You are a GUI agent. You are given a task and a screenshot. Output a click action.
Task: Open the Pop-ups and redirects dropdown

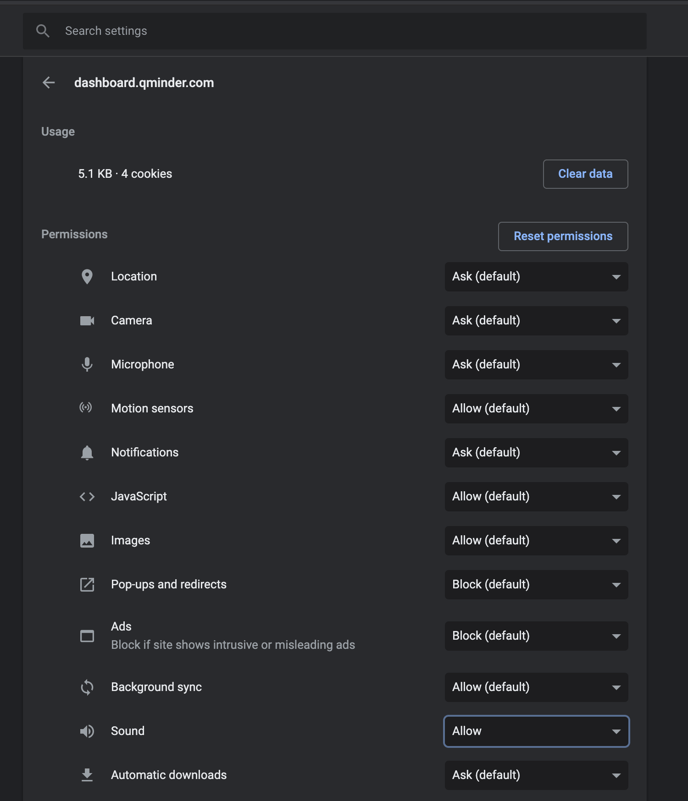click(x=536, y=584)
